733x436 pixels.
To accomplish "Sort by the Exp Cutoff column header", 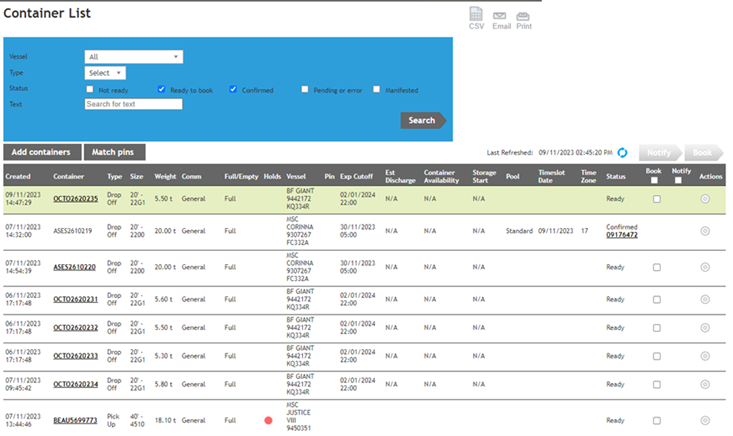I will click(x=356, y=176).
